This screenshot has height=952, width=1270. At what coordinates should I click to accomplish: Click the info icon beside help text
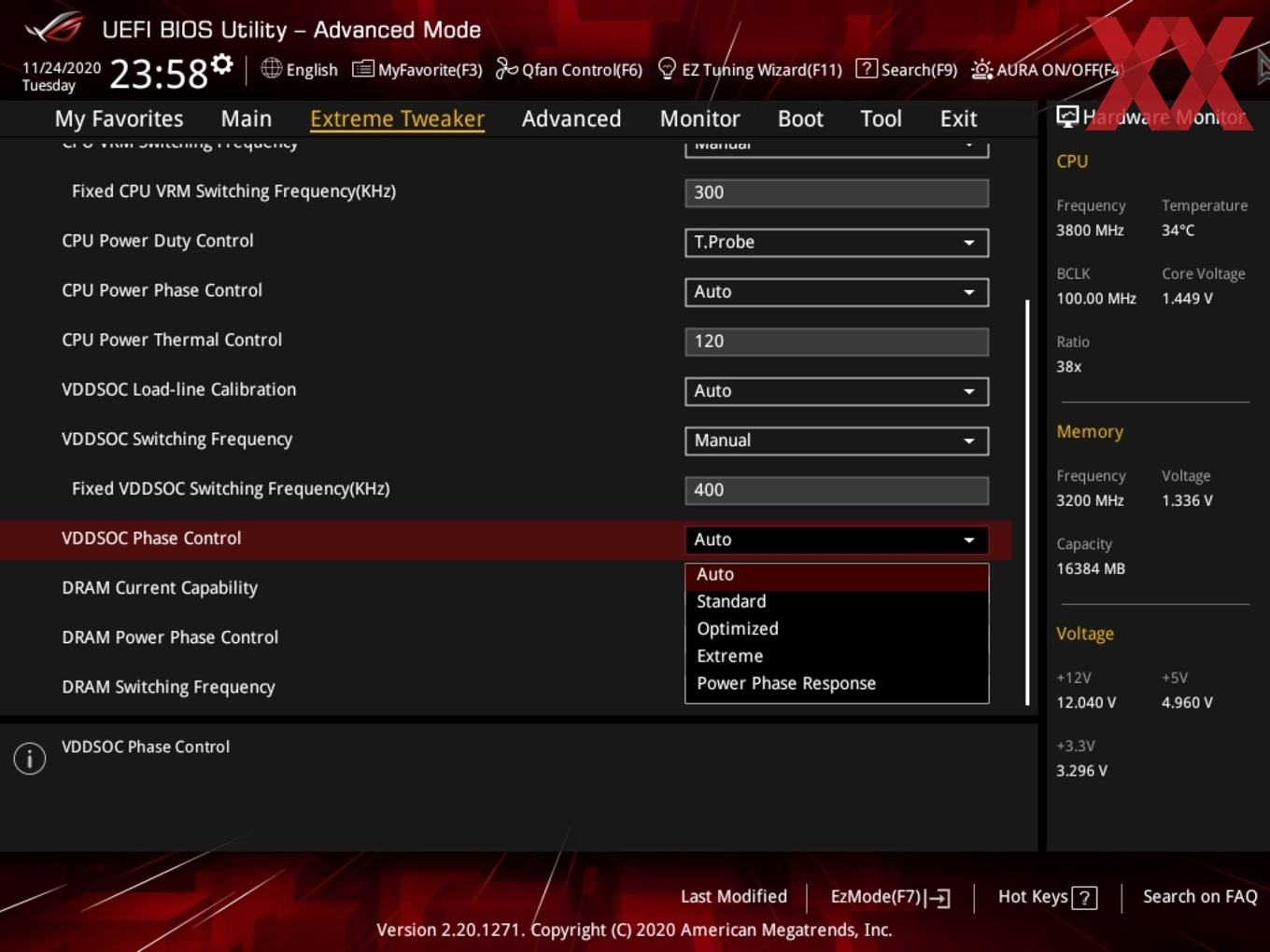[x=30, y=759]
